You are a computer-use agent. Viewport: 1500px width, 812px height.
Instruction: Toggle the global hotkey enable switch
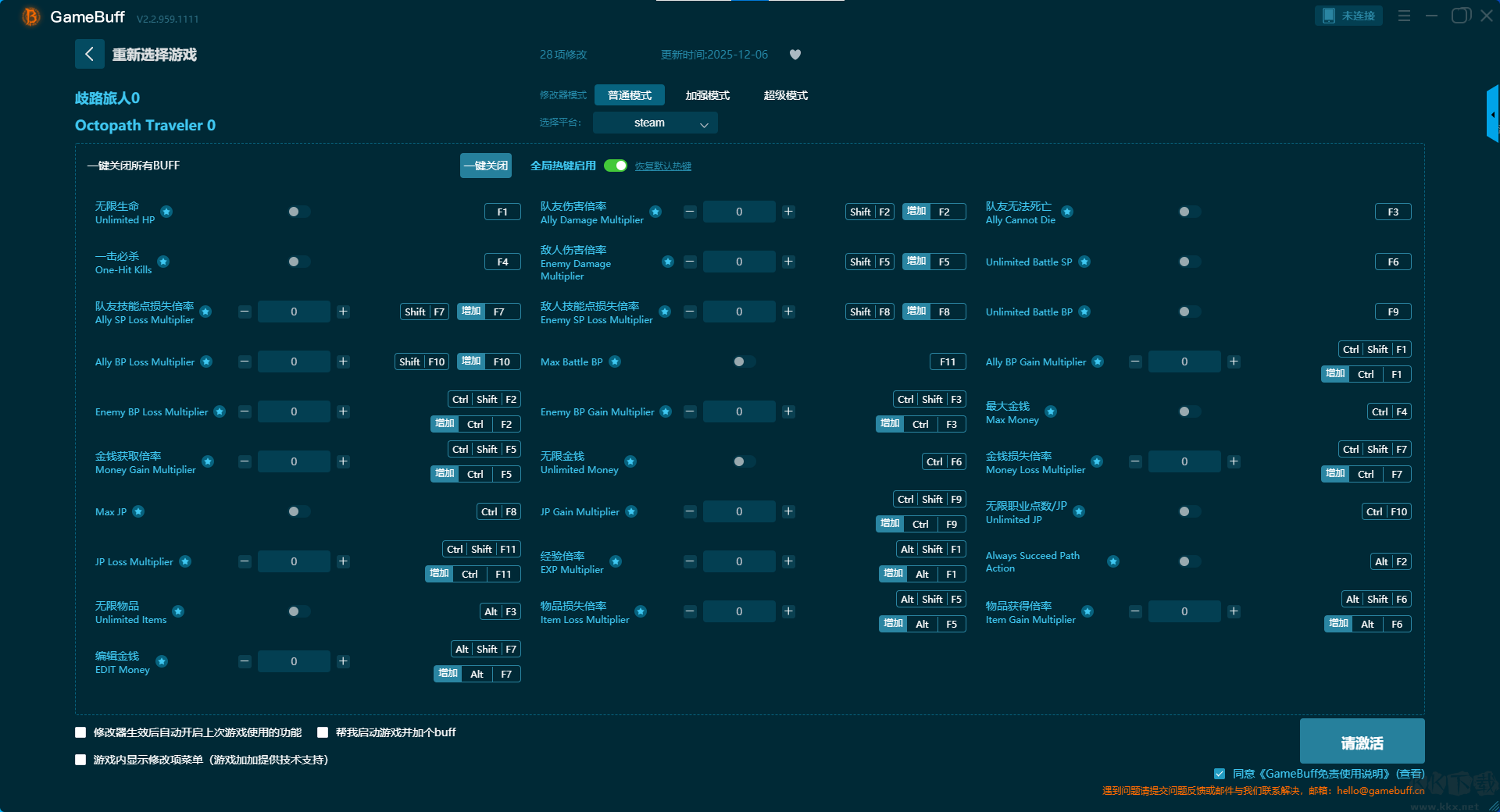pos(616,166)
